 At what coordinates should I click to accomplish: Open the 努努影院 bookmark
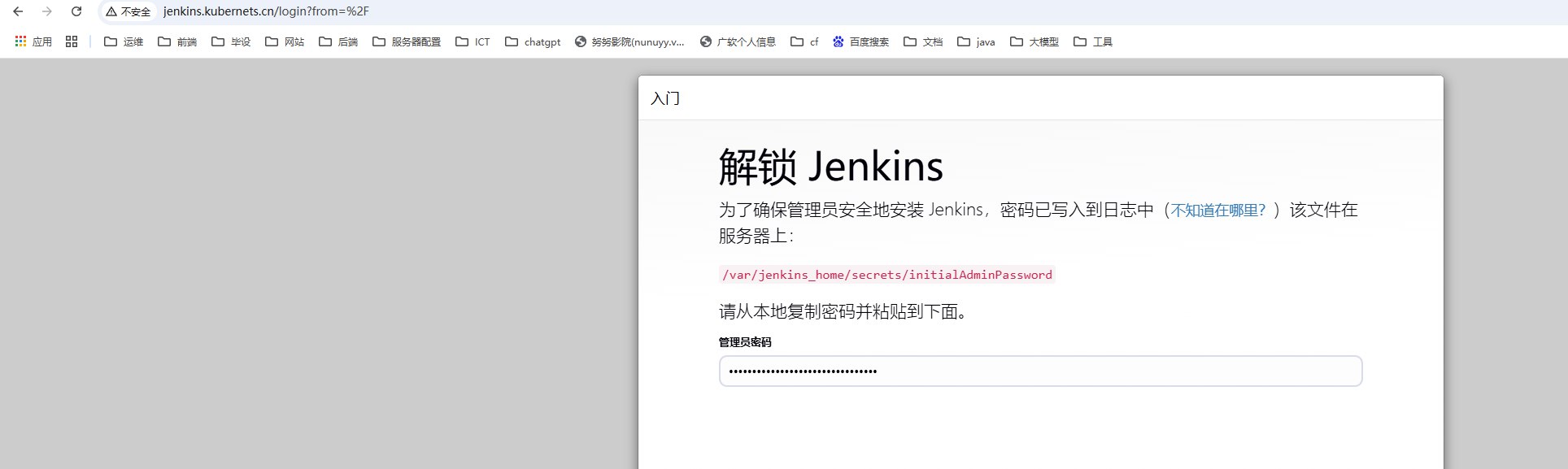(629, 41)
